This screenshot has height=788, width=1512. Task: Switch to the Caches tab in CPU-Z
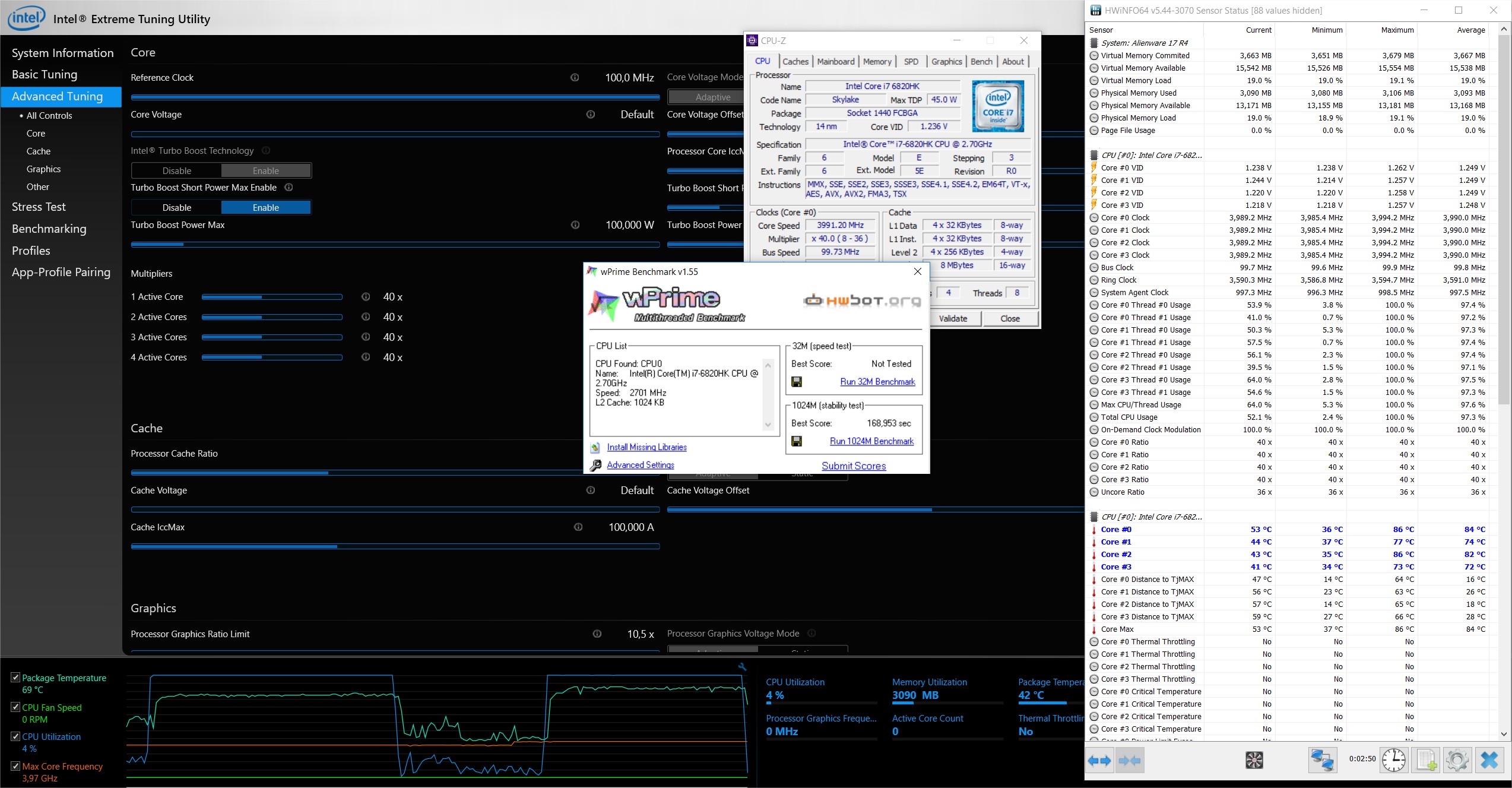[795, 61]
